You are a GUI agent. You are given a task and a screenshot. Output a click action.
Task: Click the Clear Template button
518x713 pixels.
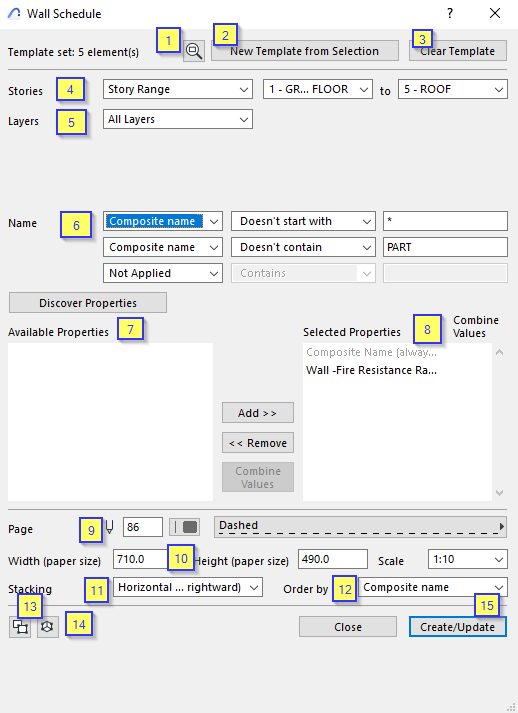[458, 51]
